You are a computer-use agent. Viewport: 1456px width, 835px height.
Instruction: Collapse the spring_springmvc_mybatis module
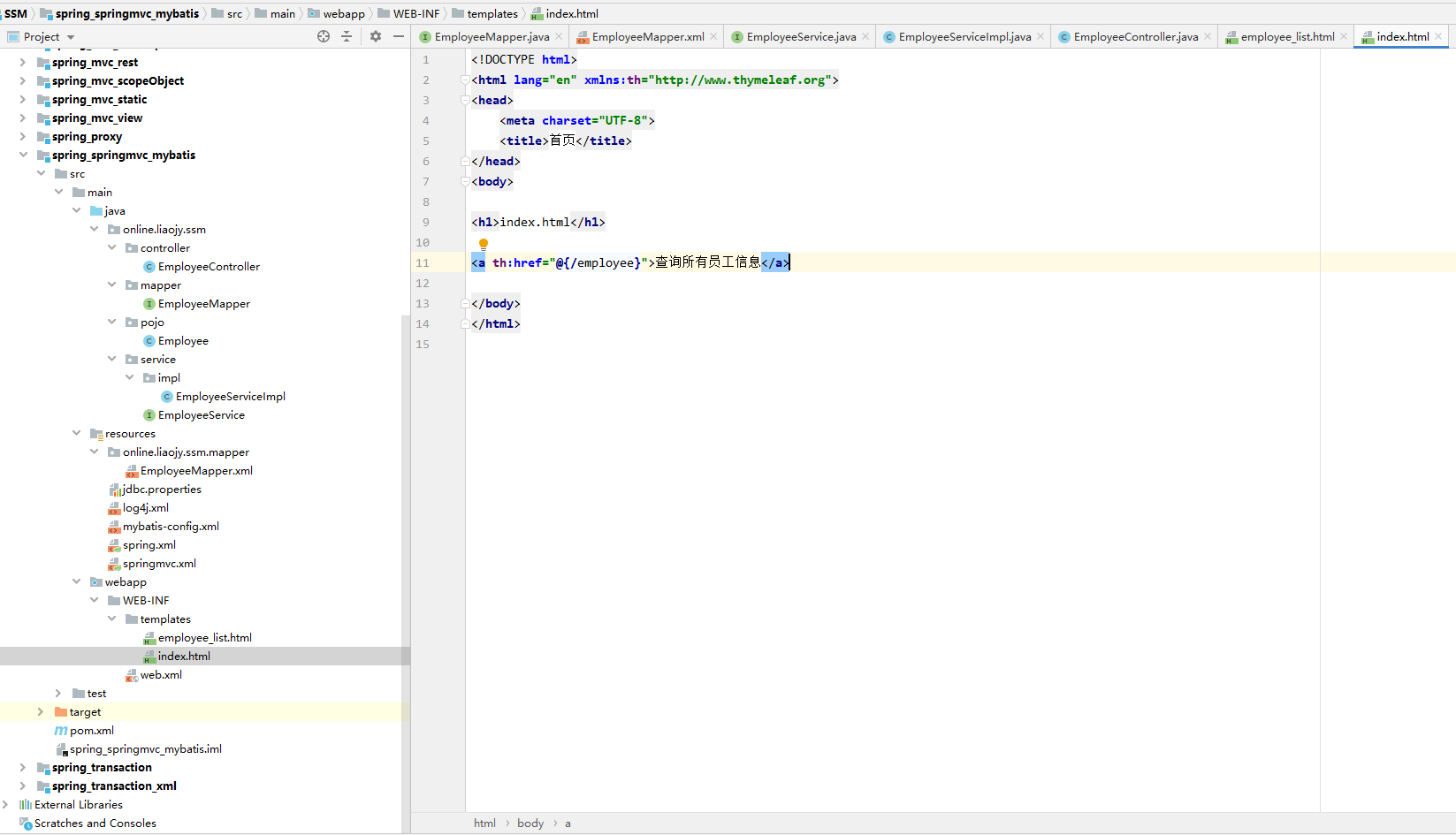[23, 155]
